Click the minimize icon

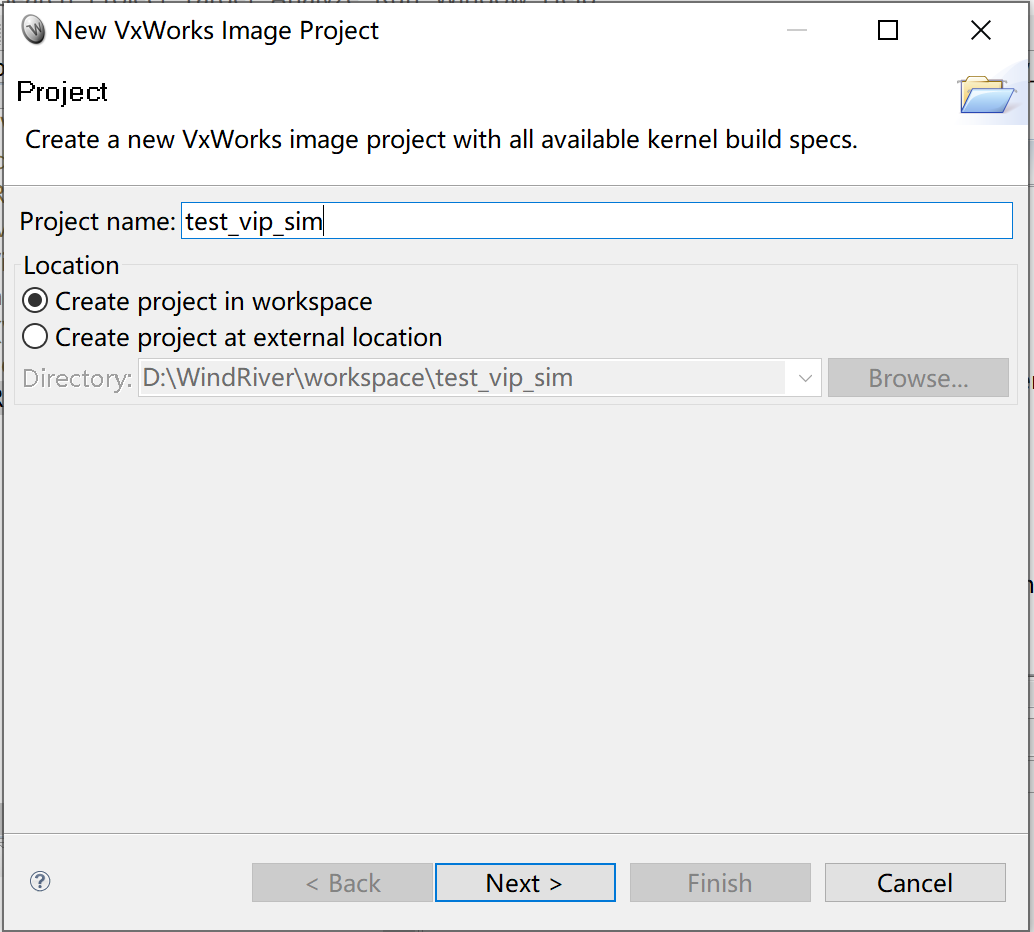click(797, 30)
